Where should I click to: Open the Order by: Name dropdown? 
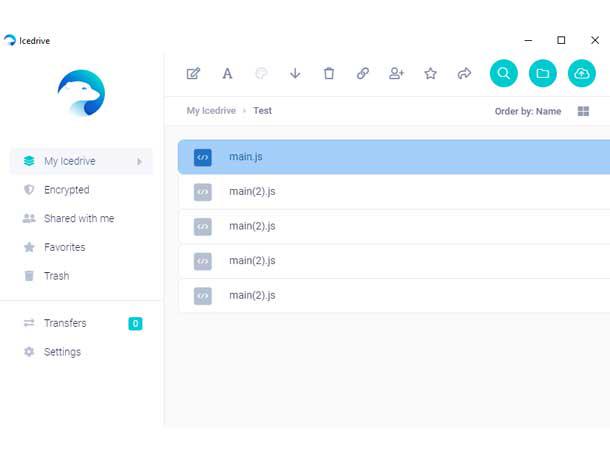click(x=528, y=111)
